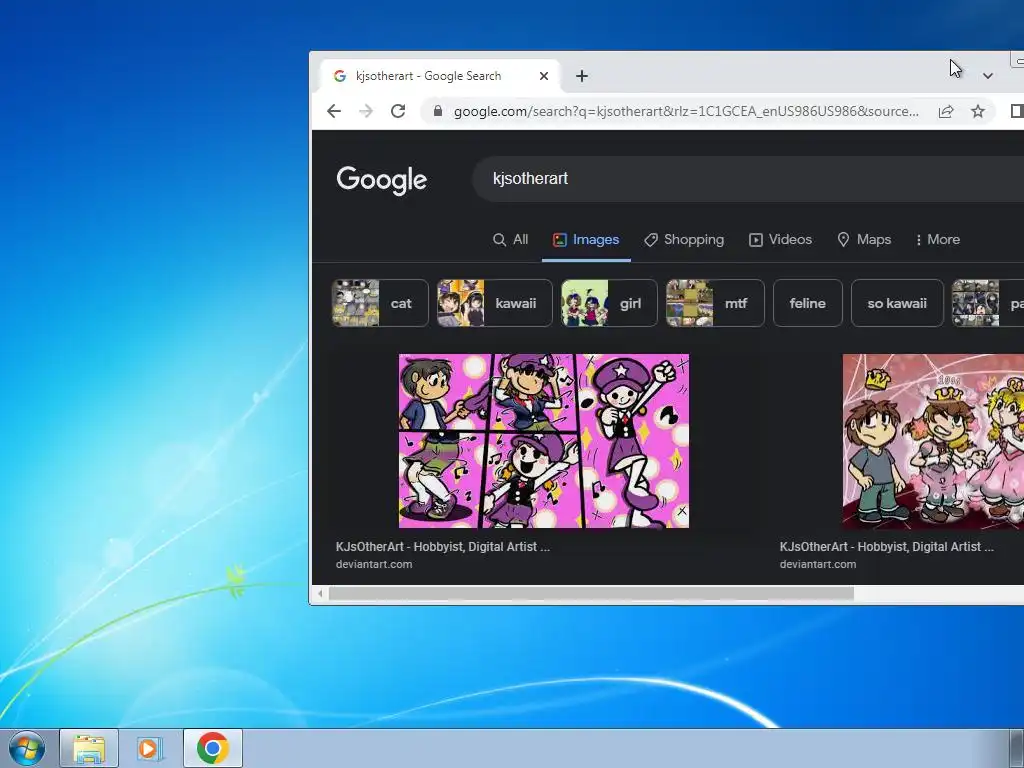
Task: Click the browser forward arrow
Action: click(x=366, y=111)
